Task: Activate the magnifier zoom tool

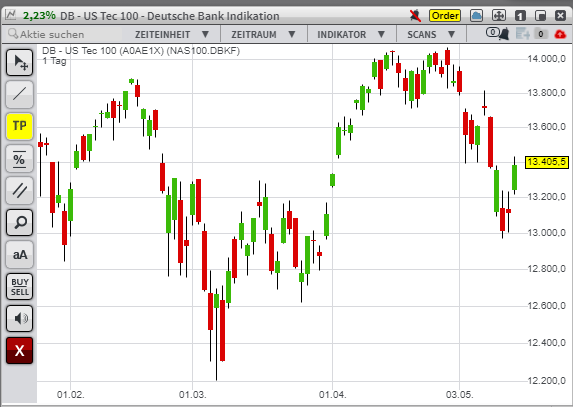Action: pyautogui.click(x=20, y=222)
